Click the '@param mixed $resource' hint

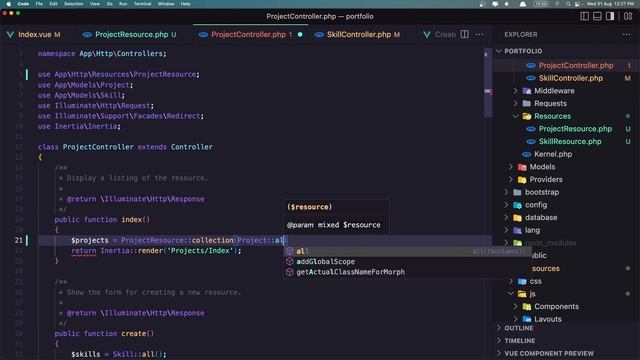[x=333, y=225]
